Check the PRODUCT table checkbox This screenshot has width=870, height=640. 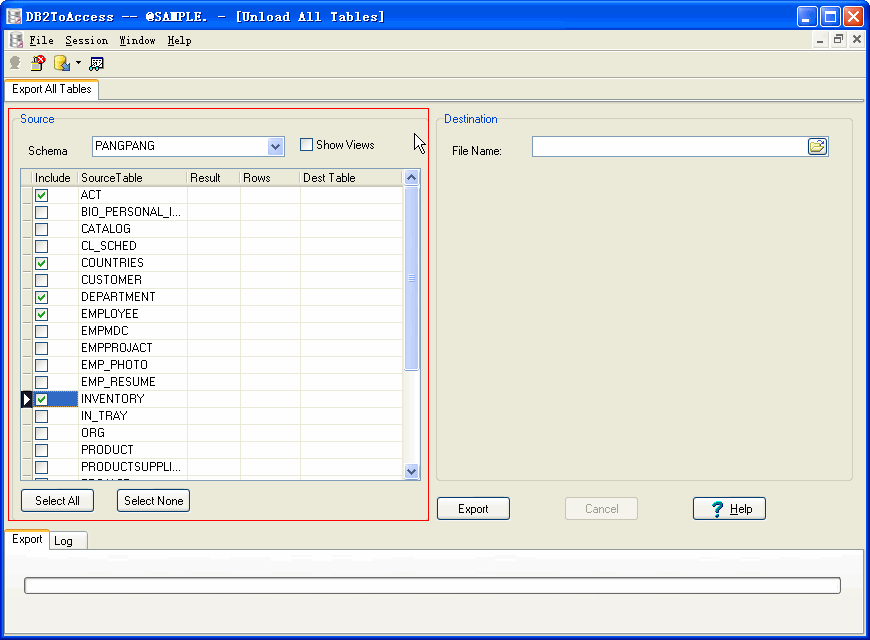42,450
